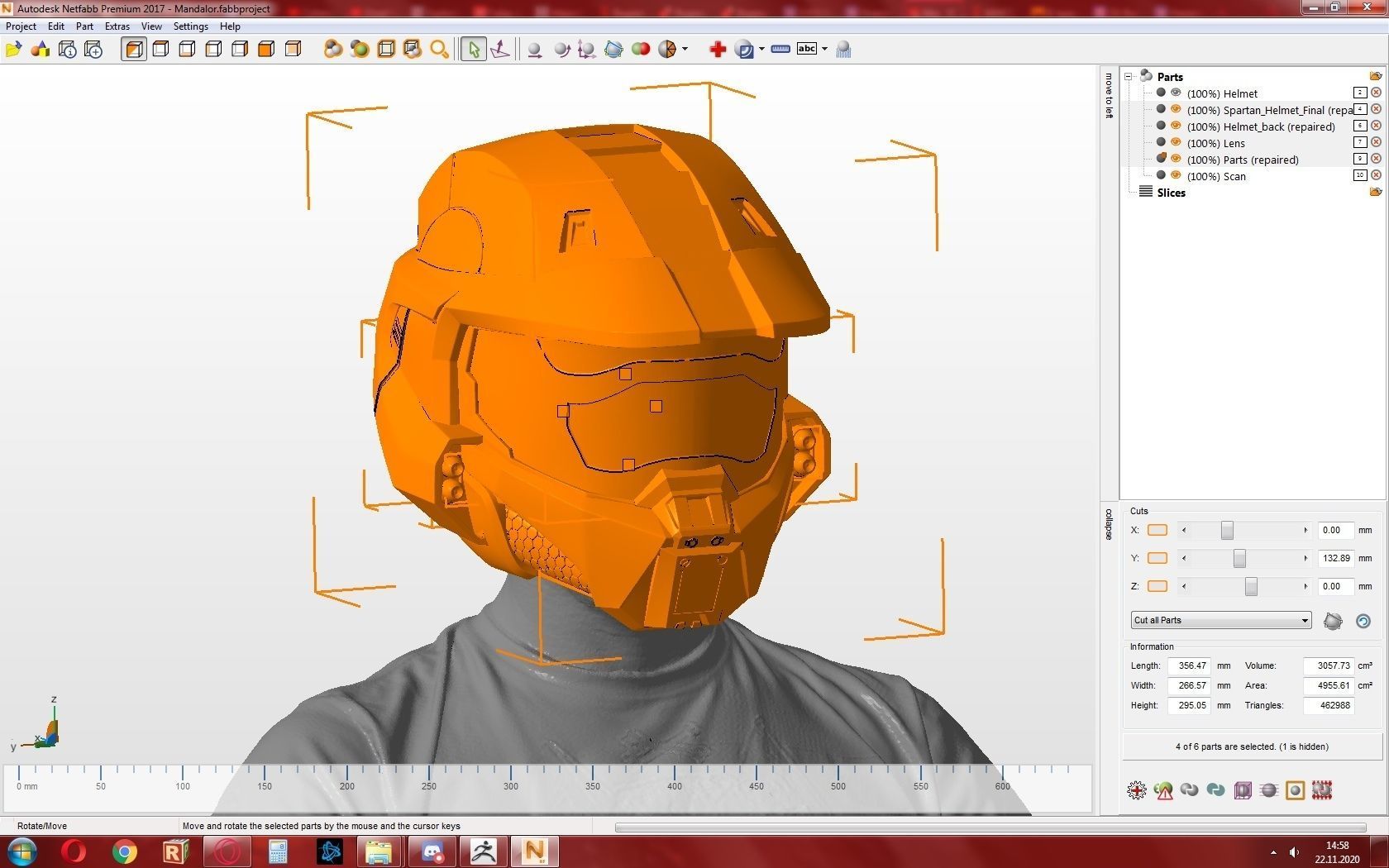Open the red cross repair tool
Screen dimensions: 1389x868
718,50
